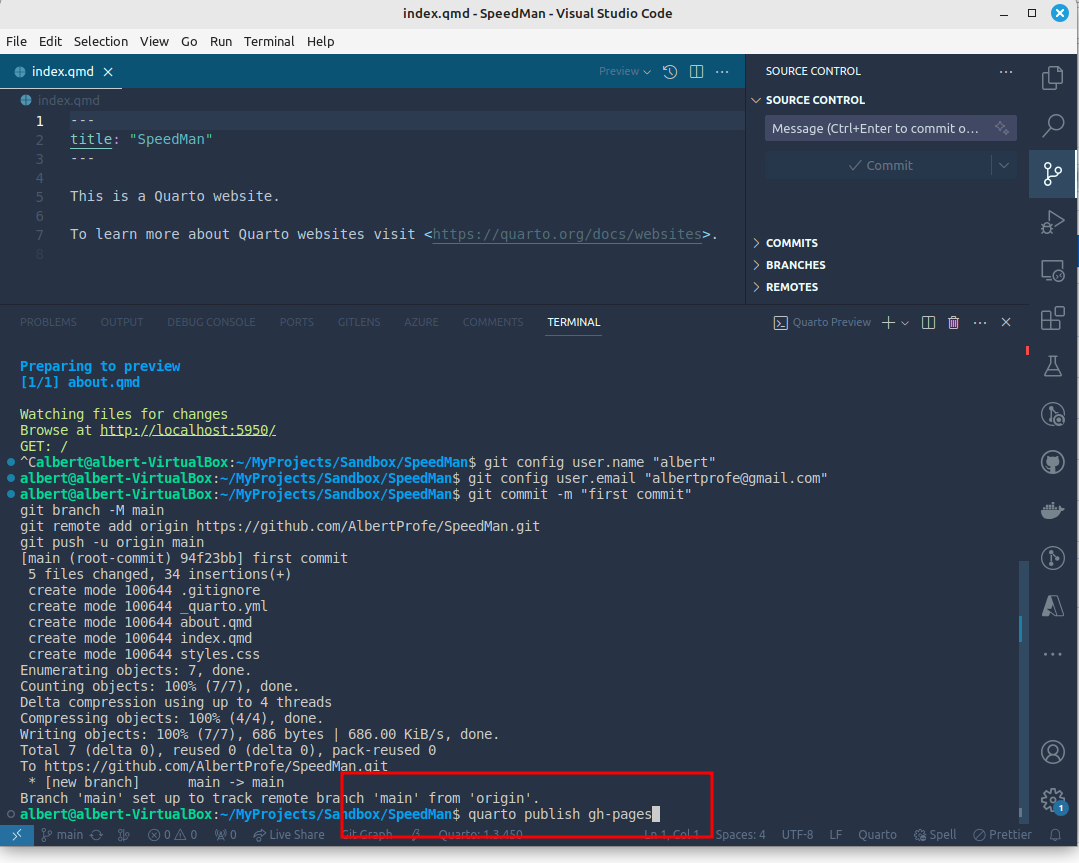Change the LF end of line sequence
The width and height of the screenshot is (1079, 863).
[835, 835]
